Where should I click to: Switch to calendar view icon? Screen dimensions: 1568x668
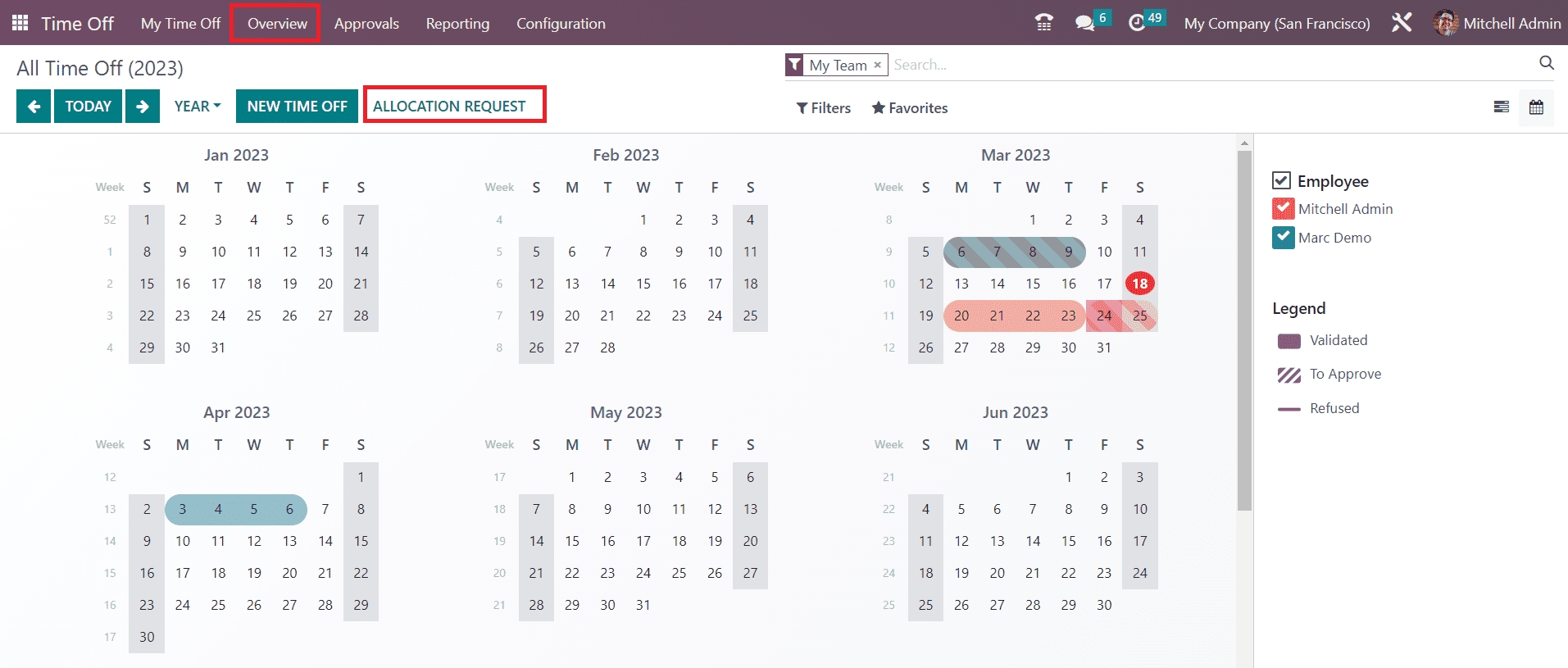pos(1536,107)
